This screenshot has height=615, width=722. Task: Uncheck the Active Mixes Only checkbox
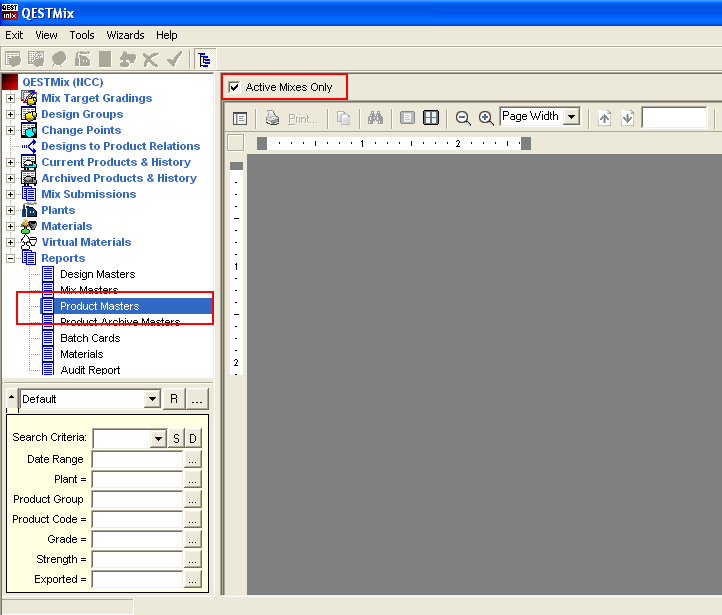point(235,88)
